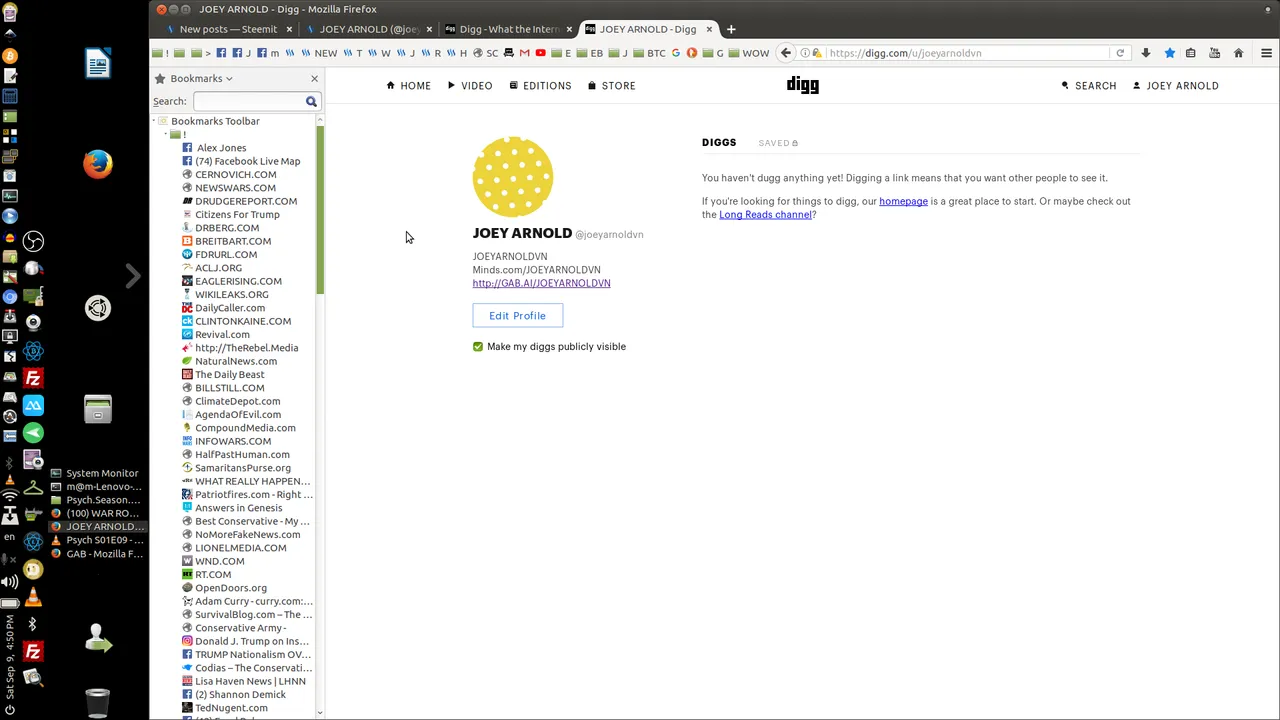The width and height of the screenshot is (1280, 720).
Task: Switch to JOEY ARNOLD (@joey tab
Action: tap(368, 29)
